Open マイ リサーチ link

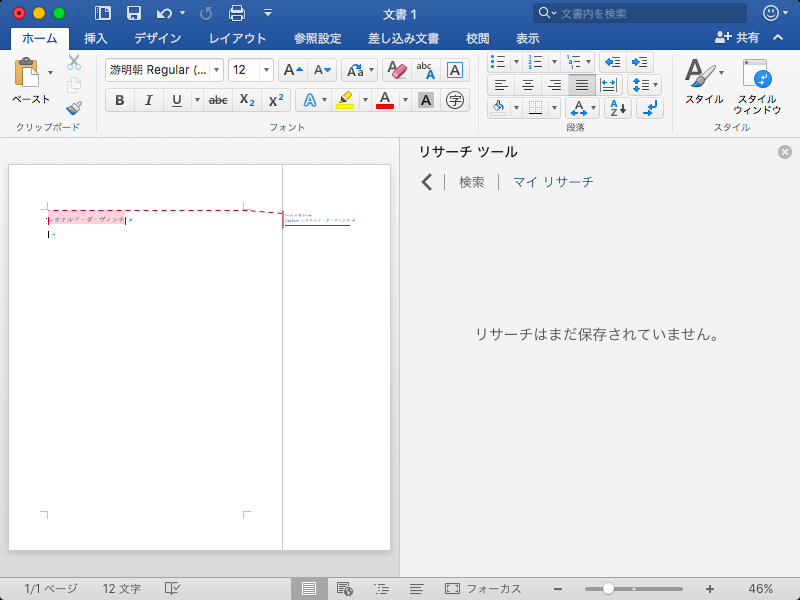pyautogui.click(x=553, y=182)
